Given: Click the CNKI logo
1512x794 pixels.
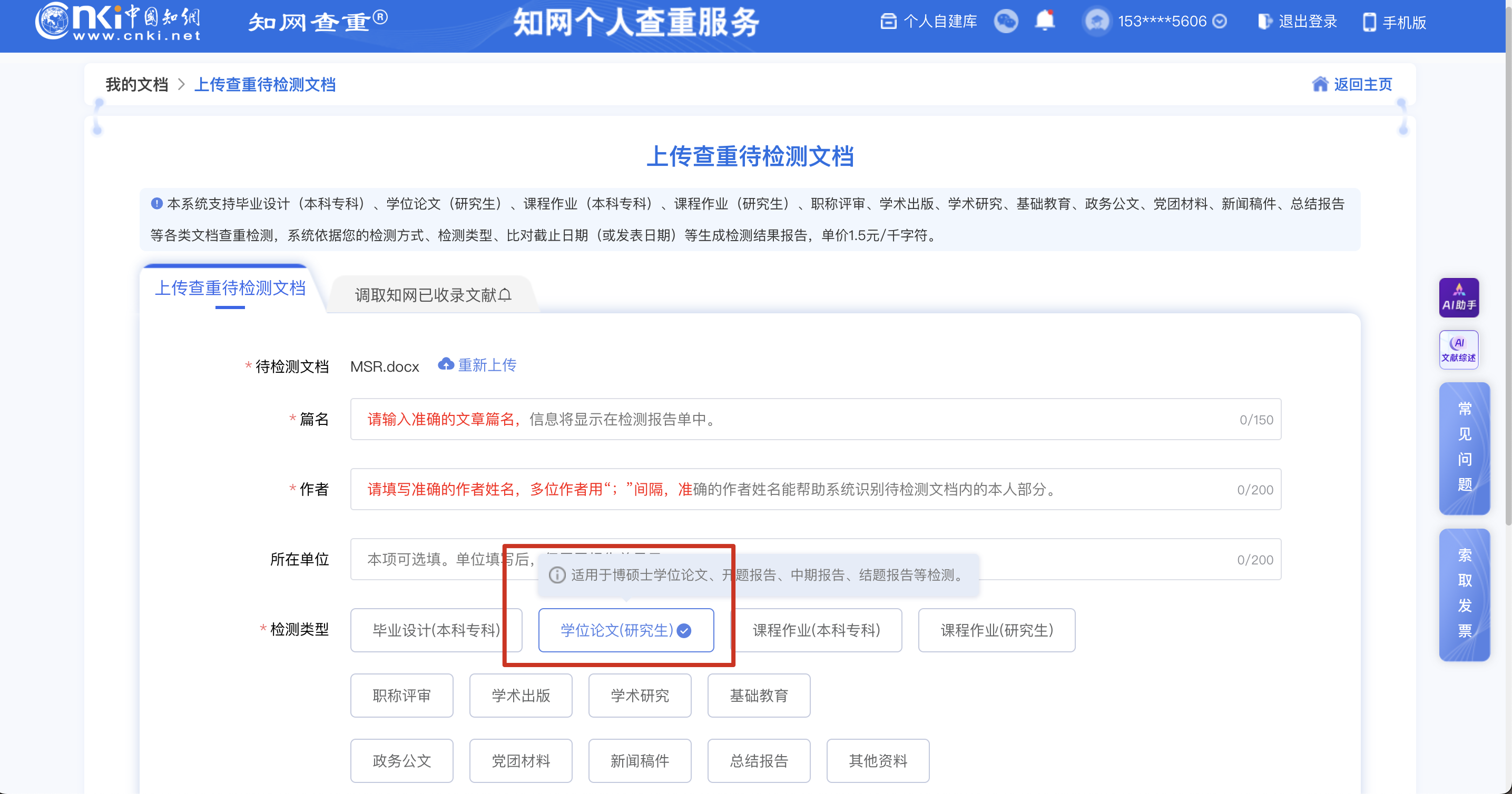Looking at the screenshot, I should tap(117, 22).
